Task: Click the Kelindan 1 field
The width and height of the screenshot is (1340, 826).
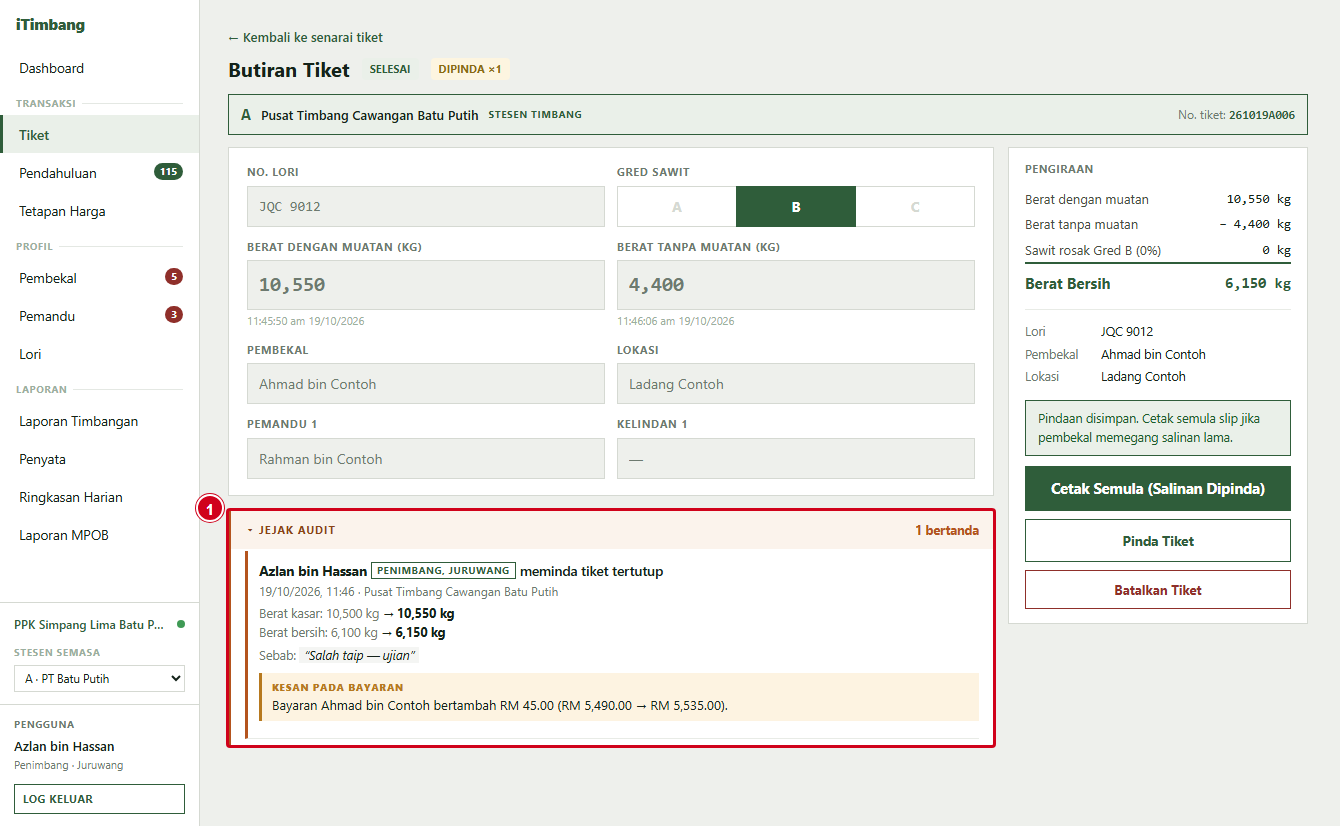Action: click(796, 459)
